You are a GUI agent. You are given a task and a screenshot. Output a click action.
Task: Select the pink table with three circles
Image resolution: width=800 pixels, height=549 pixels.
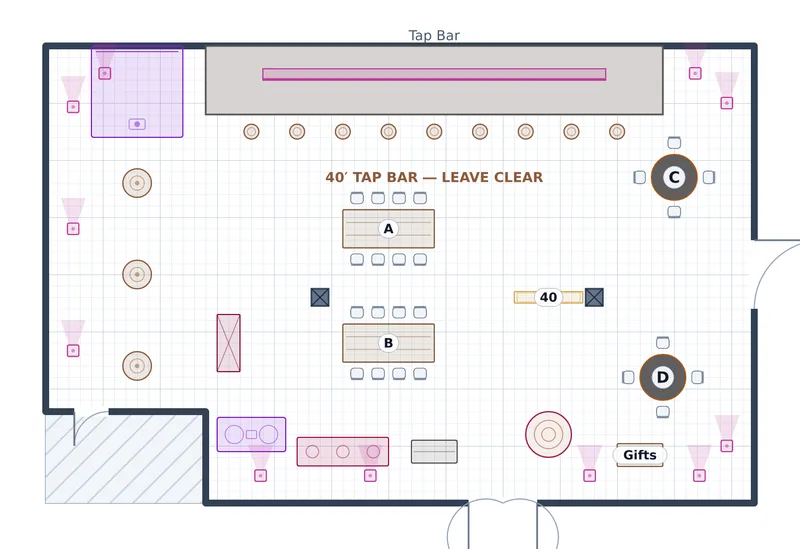343,452
